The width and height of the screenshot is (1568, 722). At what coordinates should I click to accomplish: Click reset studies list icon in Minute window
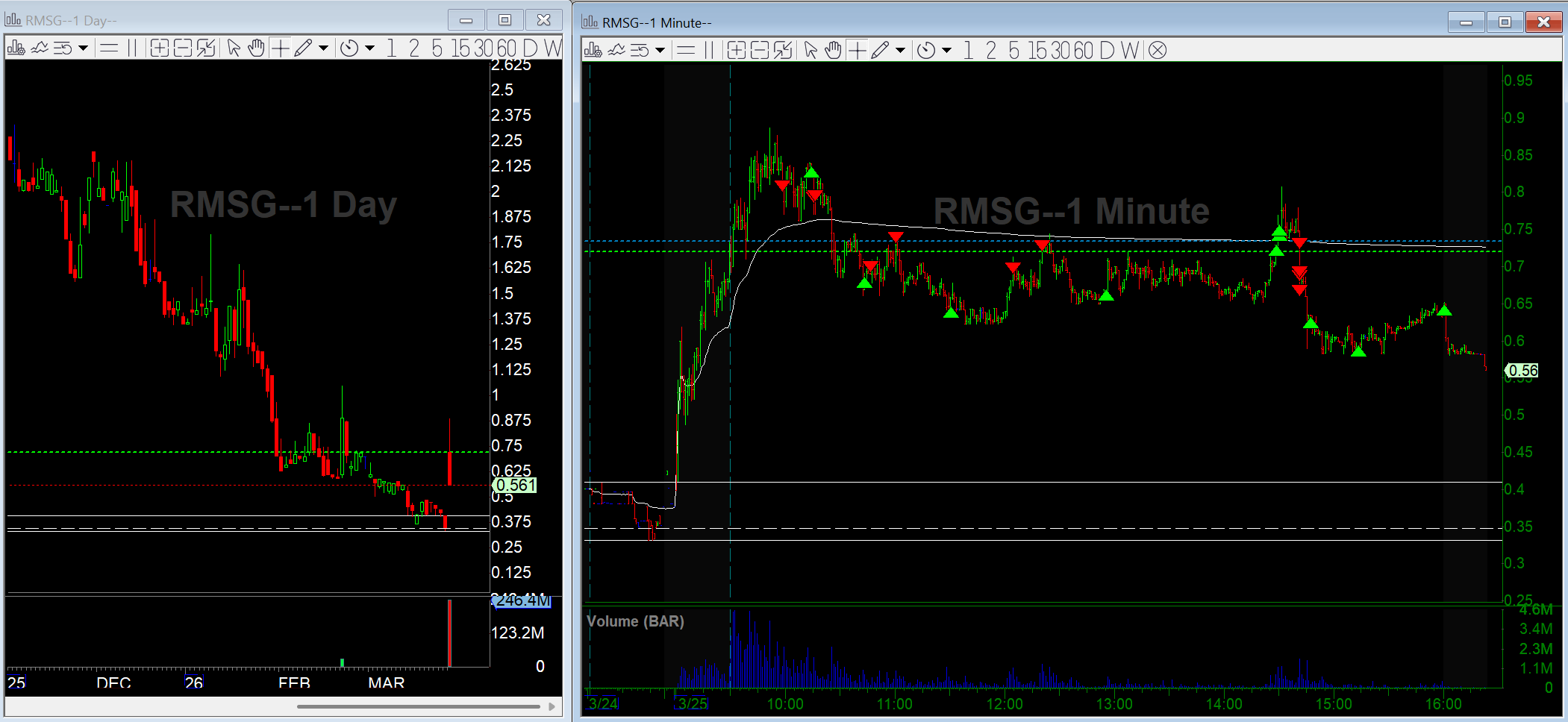pyautogui.click(x=640, y=50)
